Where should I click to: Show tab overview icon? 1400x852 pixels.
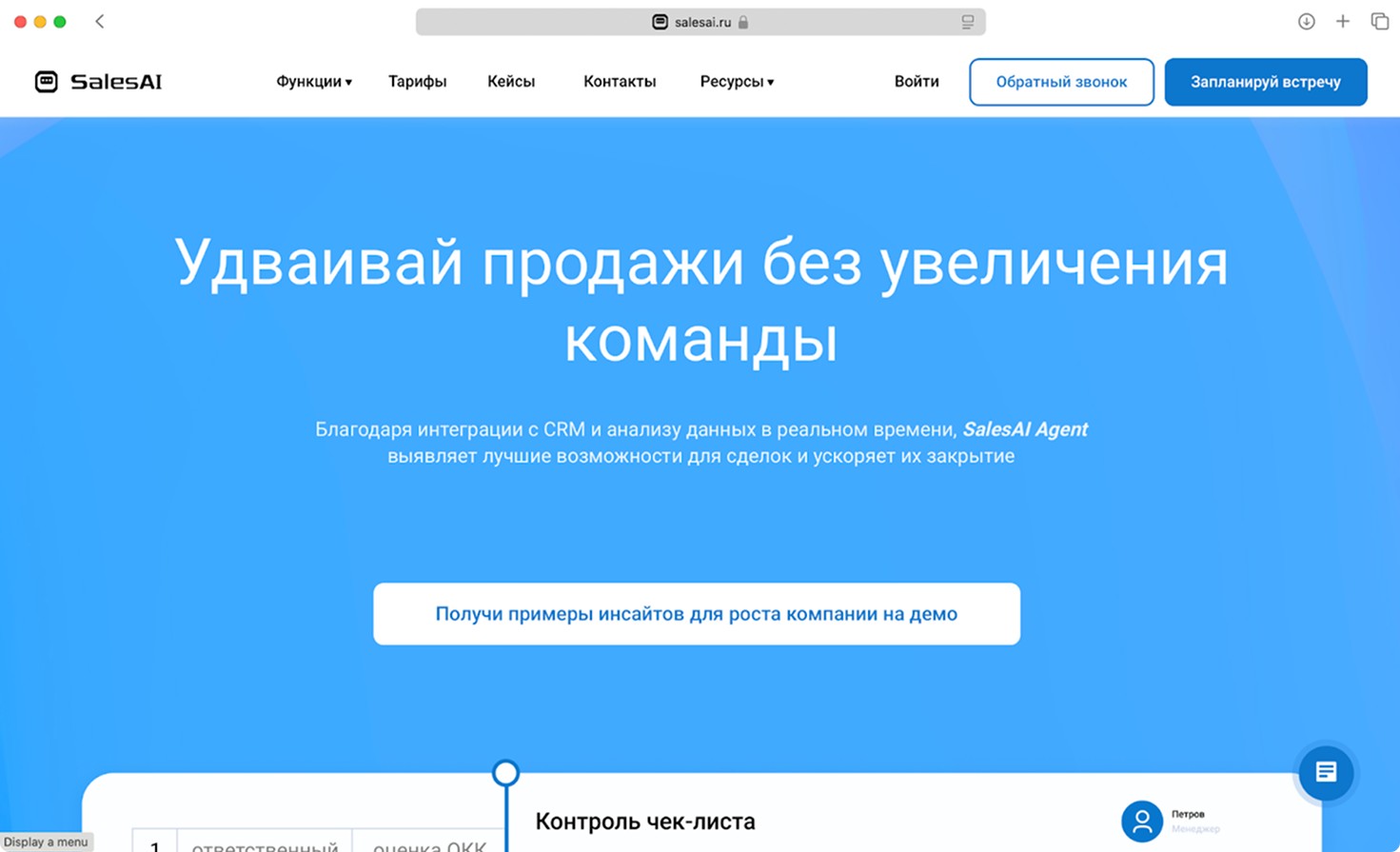point(1379,22)
